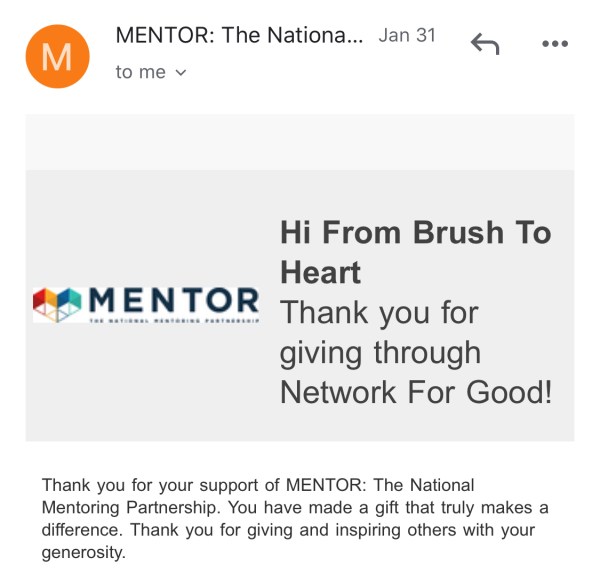Click the bold word "Heart" in the heading
This screenshot has height=574, width=600.
pyautogui.click(x=321, y=272)
